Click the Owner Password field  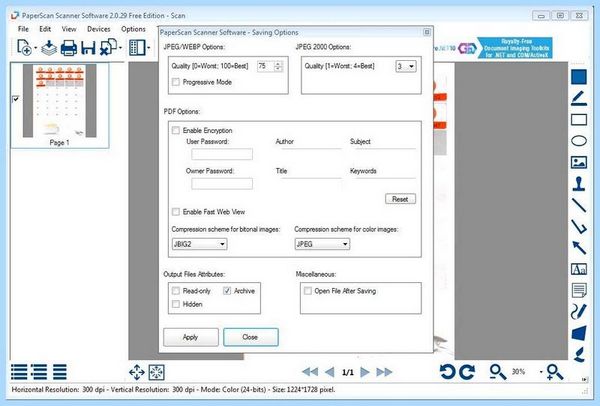[x=222, y=184]
